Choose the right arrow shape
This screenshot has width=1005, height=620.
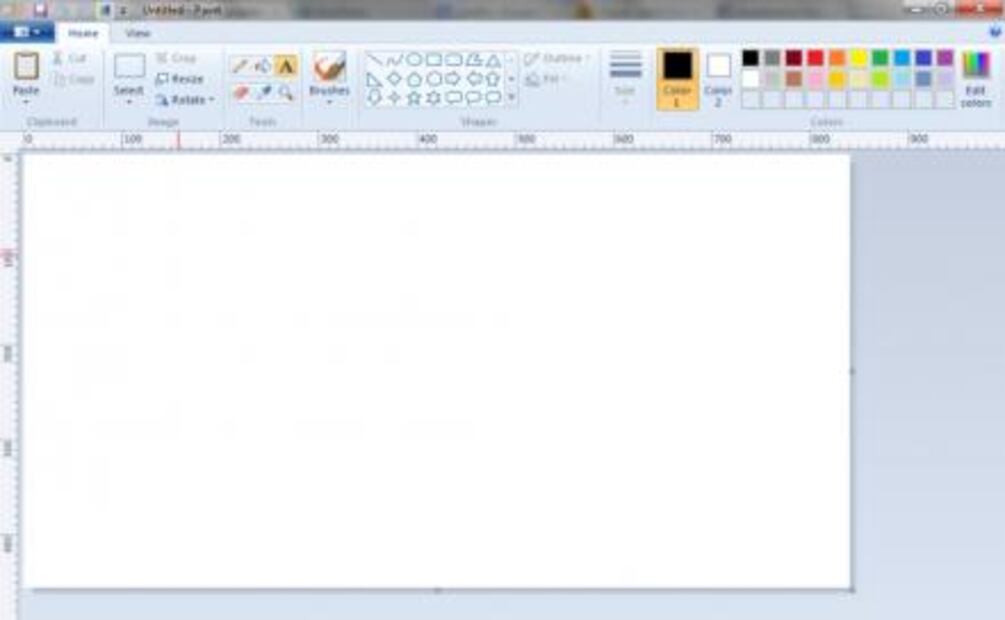click(453, 78)
